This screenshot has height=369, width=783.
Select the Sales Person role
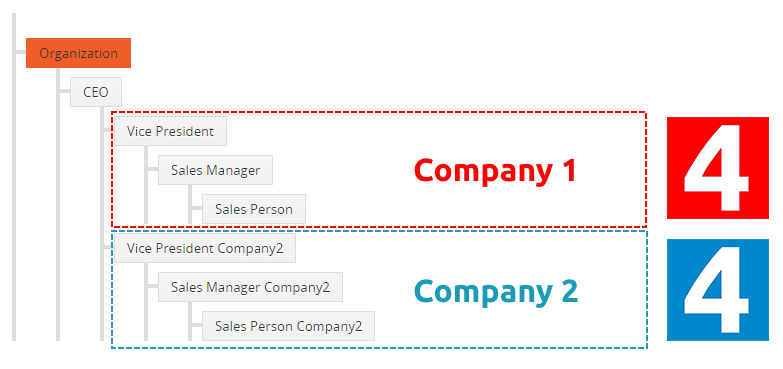point(254,209)
